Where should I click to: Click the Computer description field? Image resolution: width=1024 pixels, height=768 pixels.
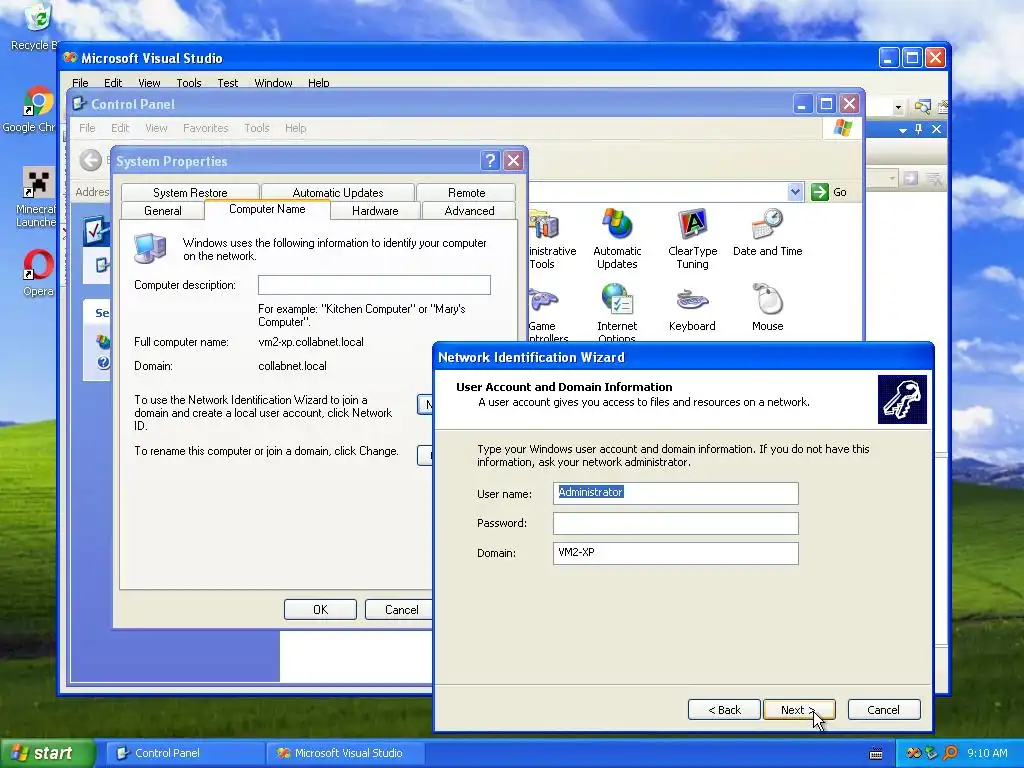[374, 285]
